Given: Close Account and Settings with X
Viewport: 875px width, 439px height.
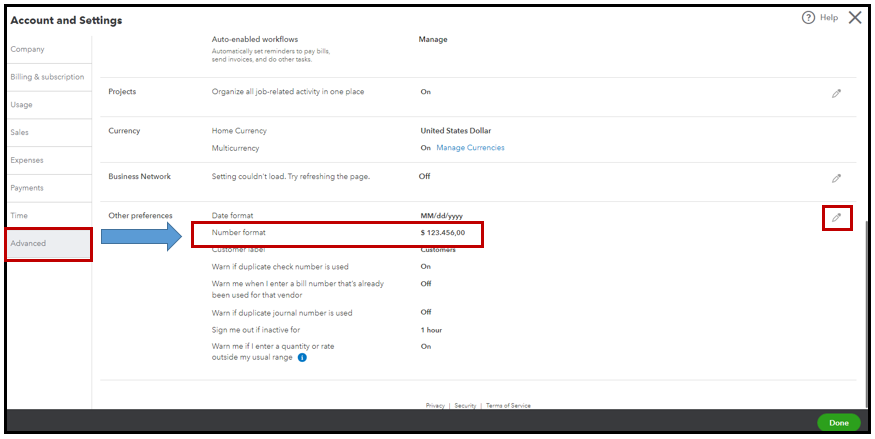Looking at the screenshot, I should click(x=855, y=18).
